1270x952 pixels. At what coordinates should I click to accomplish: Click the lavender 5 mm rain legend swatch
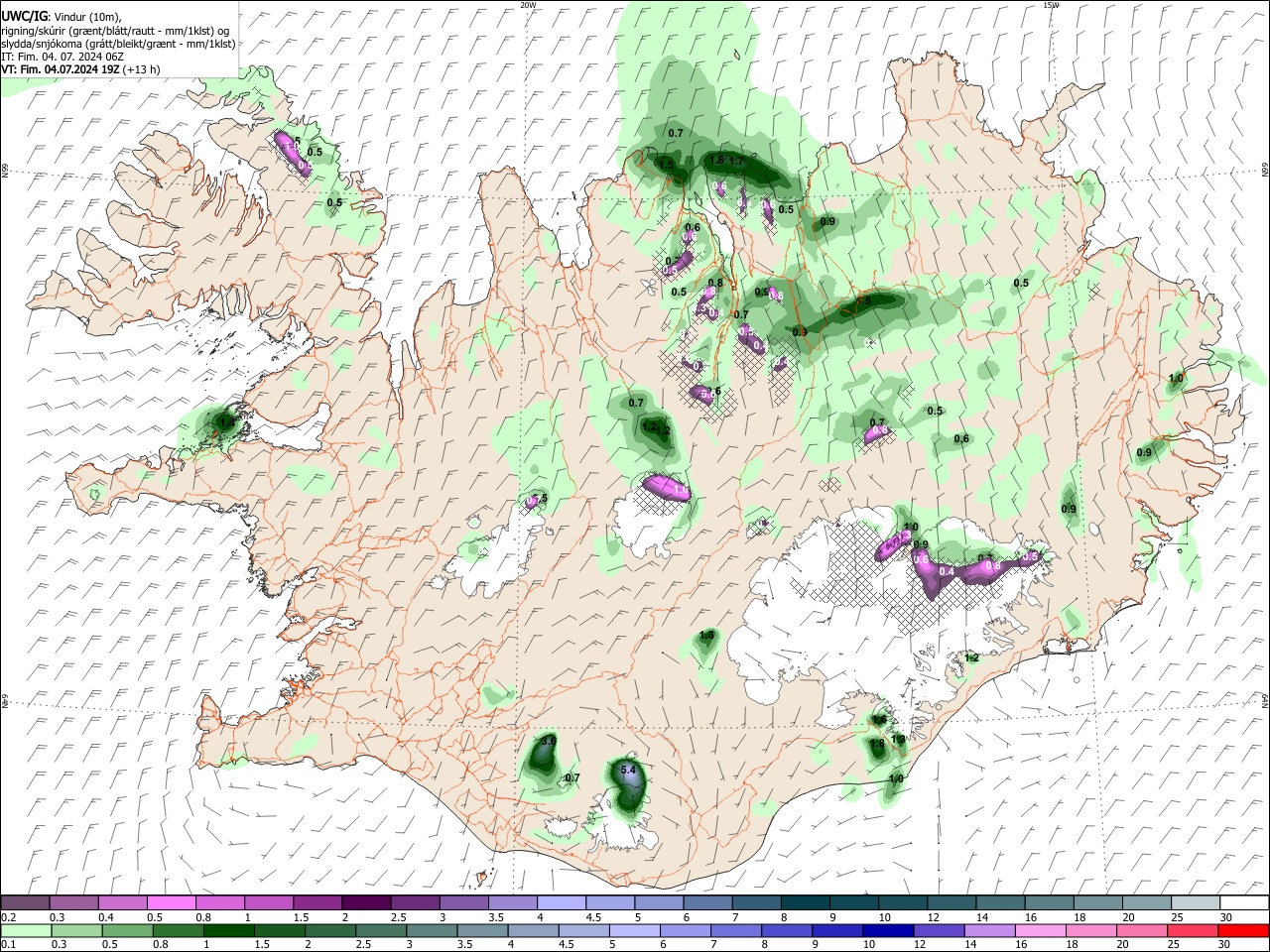(x=635, y=930)
